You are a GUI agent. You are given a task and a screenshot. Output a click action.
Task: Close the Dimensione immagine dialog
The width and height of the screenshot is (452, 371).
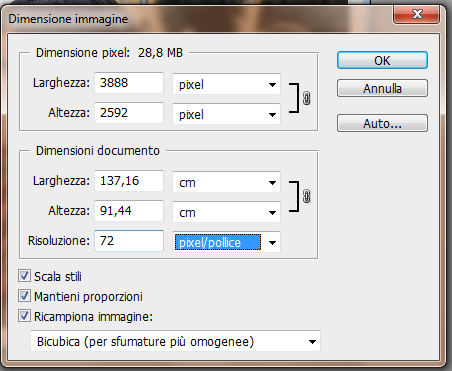(416, 14)
